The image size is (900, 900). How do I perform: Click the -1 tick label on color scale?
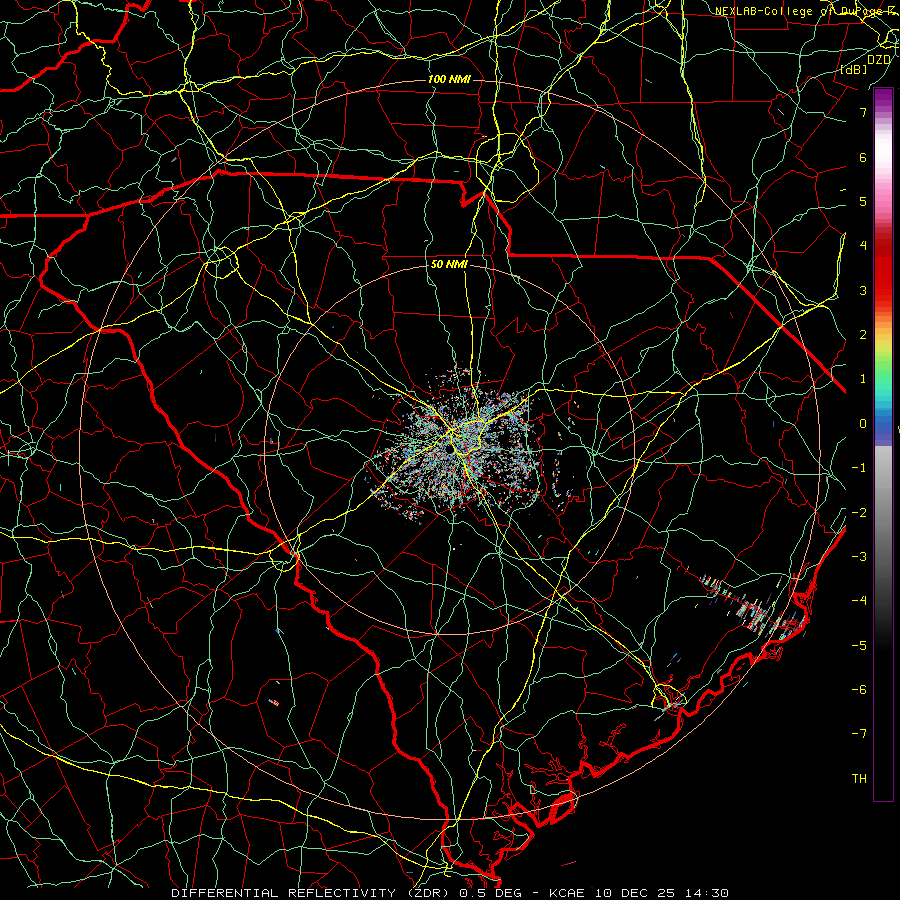[x=859, y=468]
